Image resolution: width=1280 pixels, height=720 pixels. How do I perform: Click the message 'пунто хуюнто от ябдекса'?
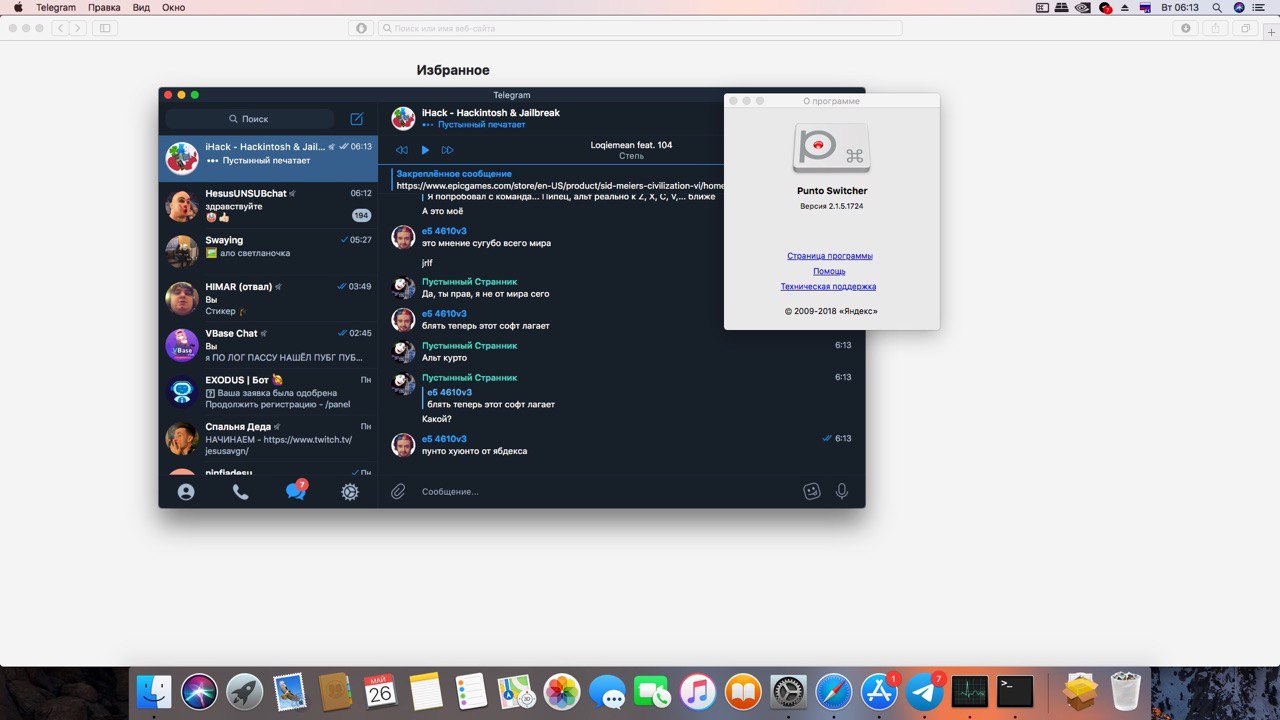[x=474, y=451]
